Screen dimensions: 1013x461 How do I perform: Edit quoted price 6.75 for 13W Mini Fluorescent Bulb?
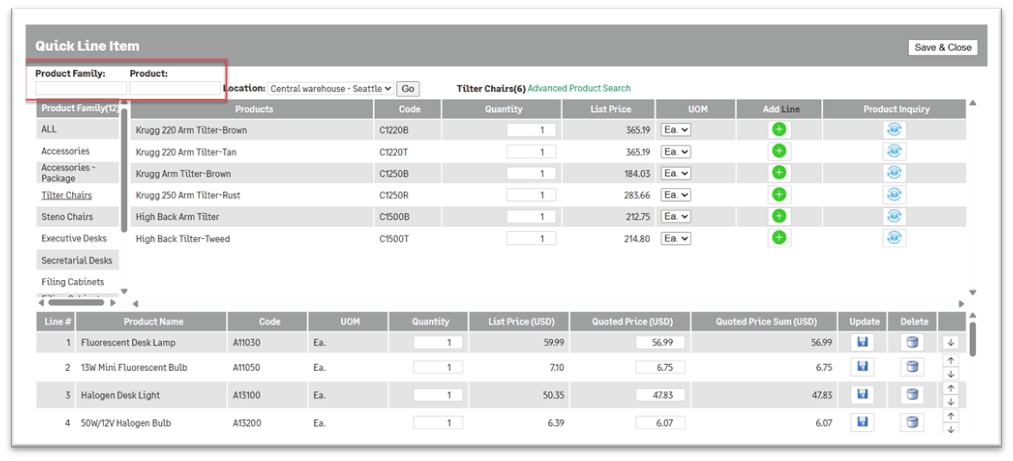tap(660, 367)
